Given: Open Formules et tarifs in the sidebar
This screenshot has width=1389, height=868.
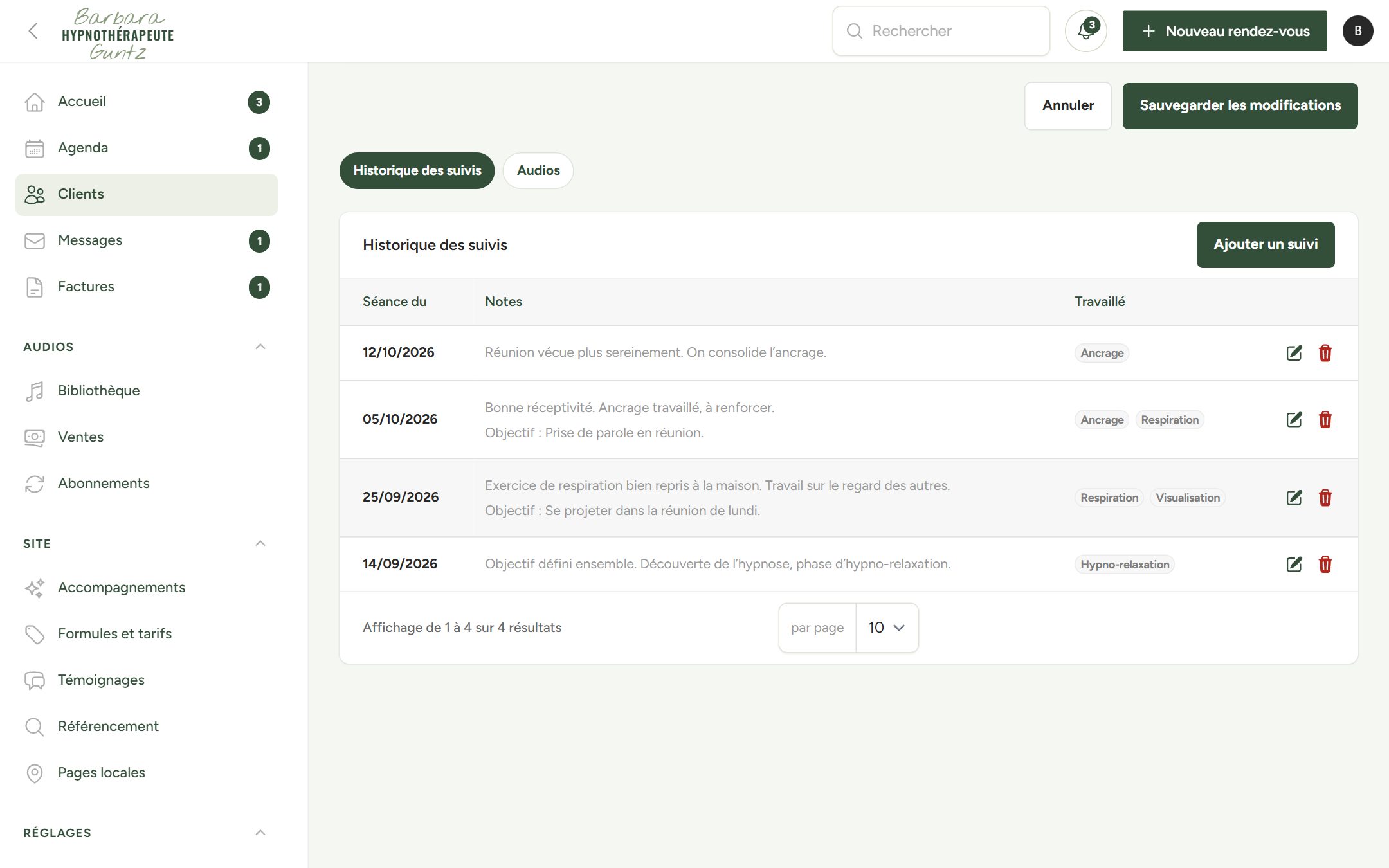Looking at the screenshot, I should [x=147, y=634].
